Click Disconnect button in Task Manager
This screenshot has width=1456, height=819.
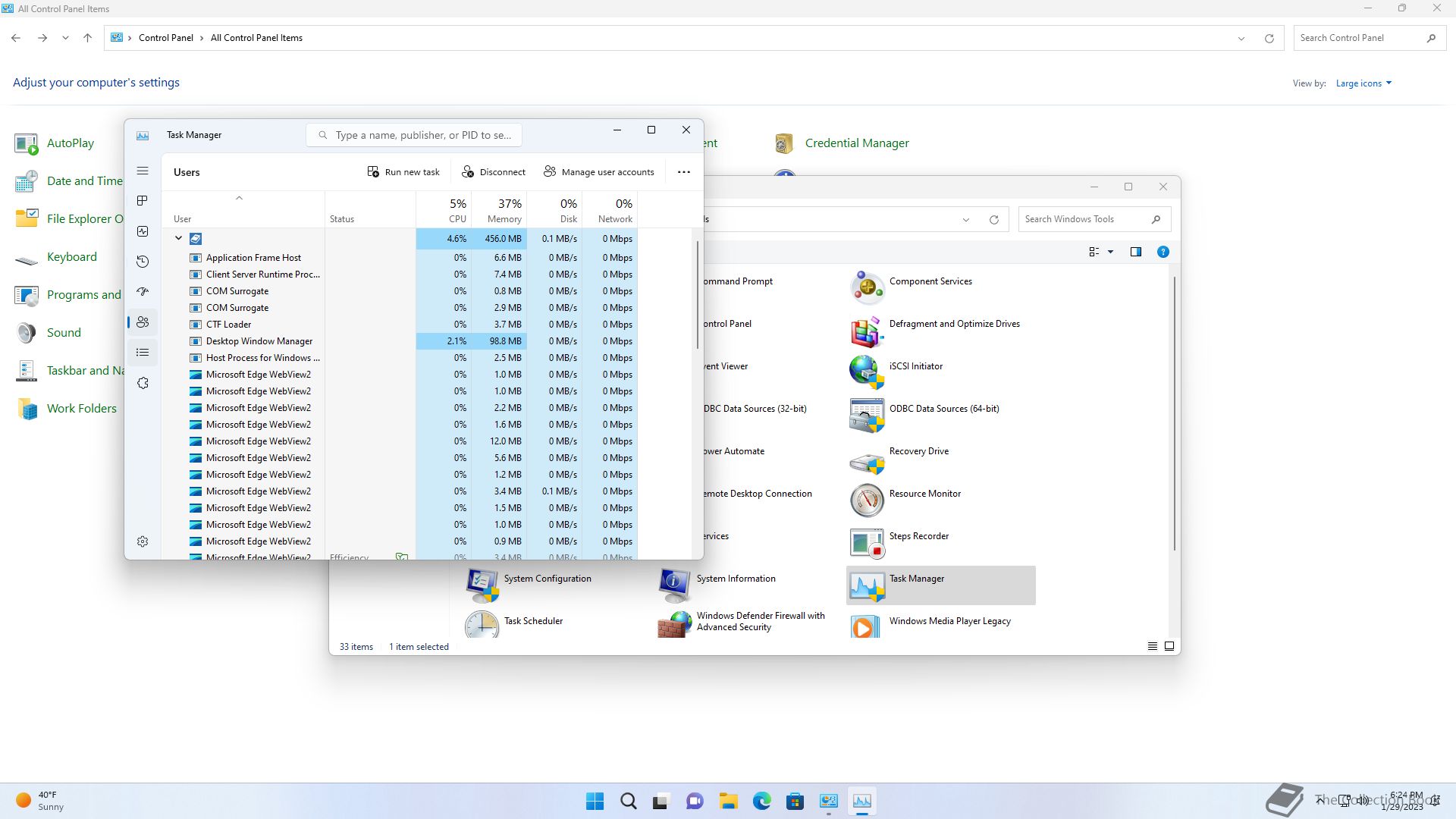pyautogui.click(x=494, y=172)
